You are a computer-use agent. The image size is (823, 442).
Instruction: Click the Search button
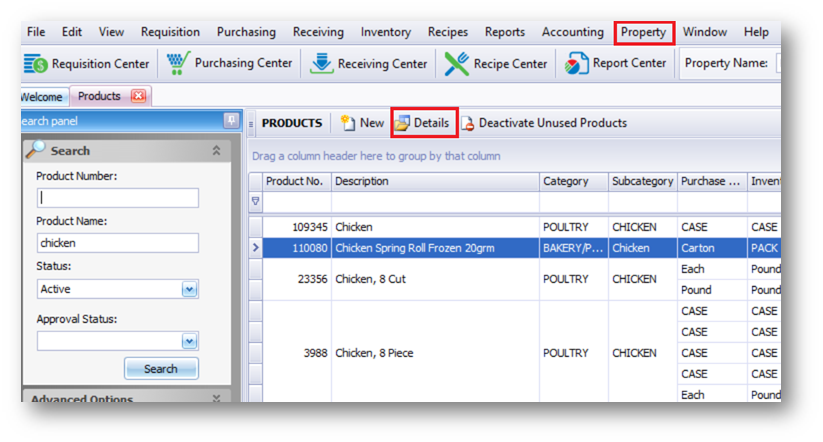tap(160, 368)
